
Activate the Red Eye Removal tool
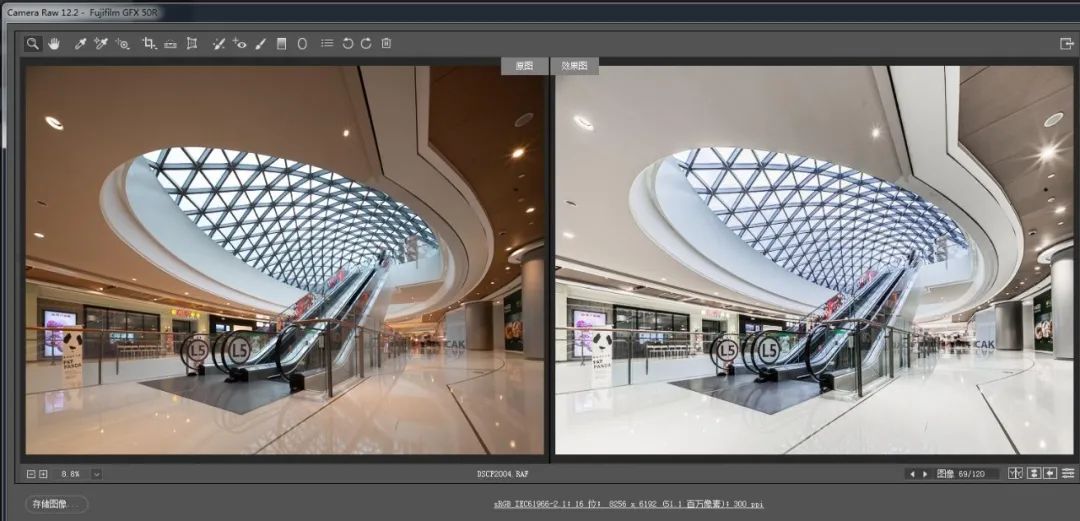click(x=239, y=44)
